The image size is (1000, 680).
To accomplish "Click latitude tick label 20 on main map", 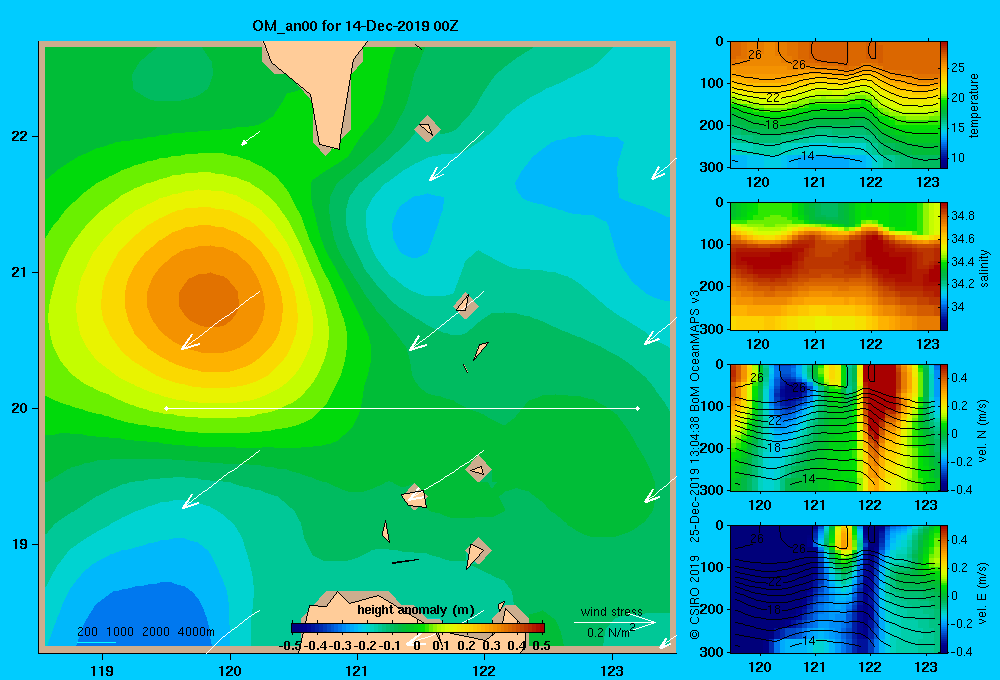I will tap(20, 408).
